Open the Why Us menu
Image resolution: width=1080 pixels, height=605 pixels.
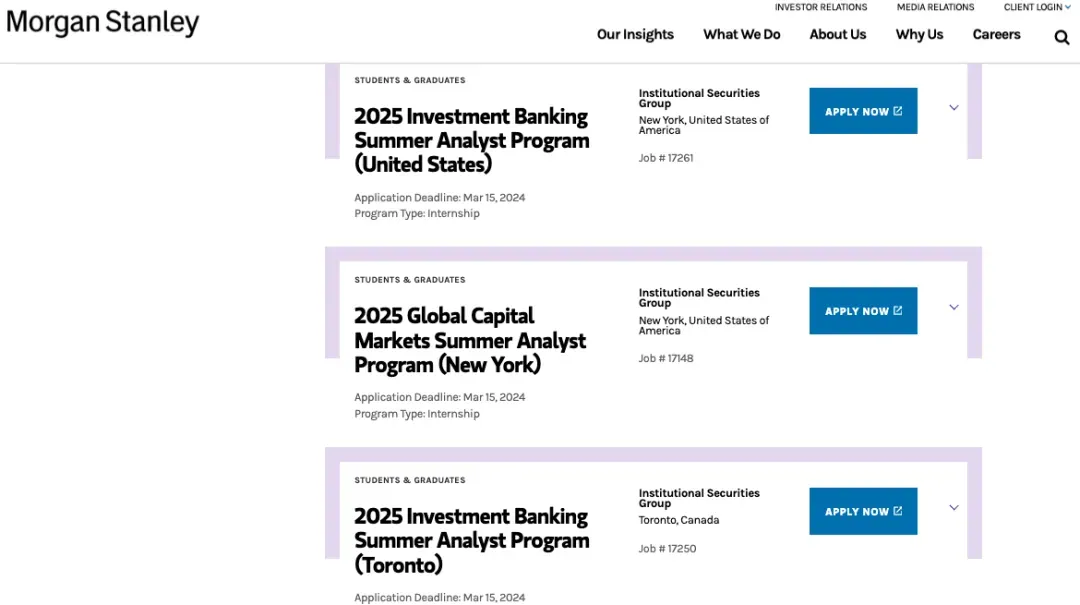tap(919, 34)
